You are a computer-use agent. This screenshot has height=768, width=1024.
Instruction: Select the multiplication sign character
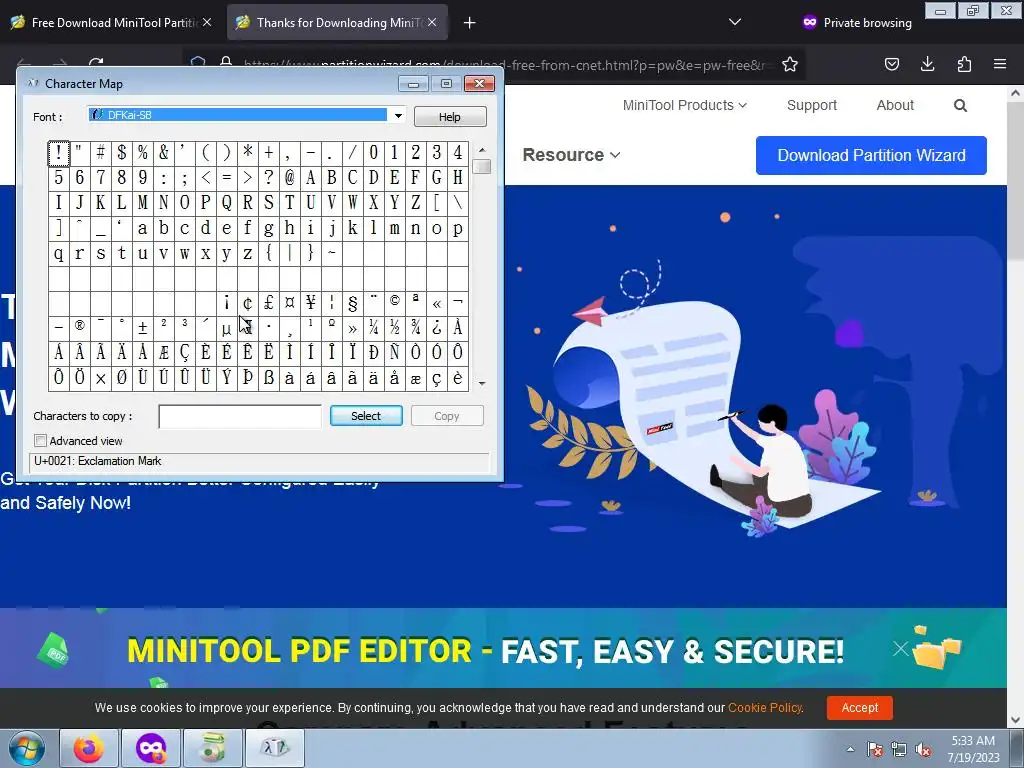point(101,378)
